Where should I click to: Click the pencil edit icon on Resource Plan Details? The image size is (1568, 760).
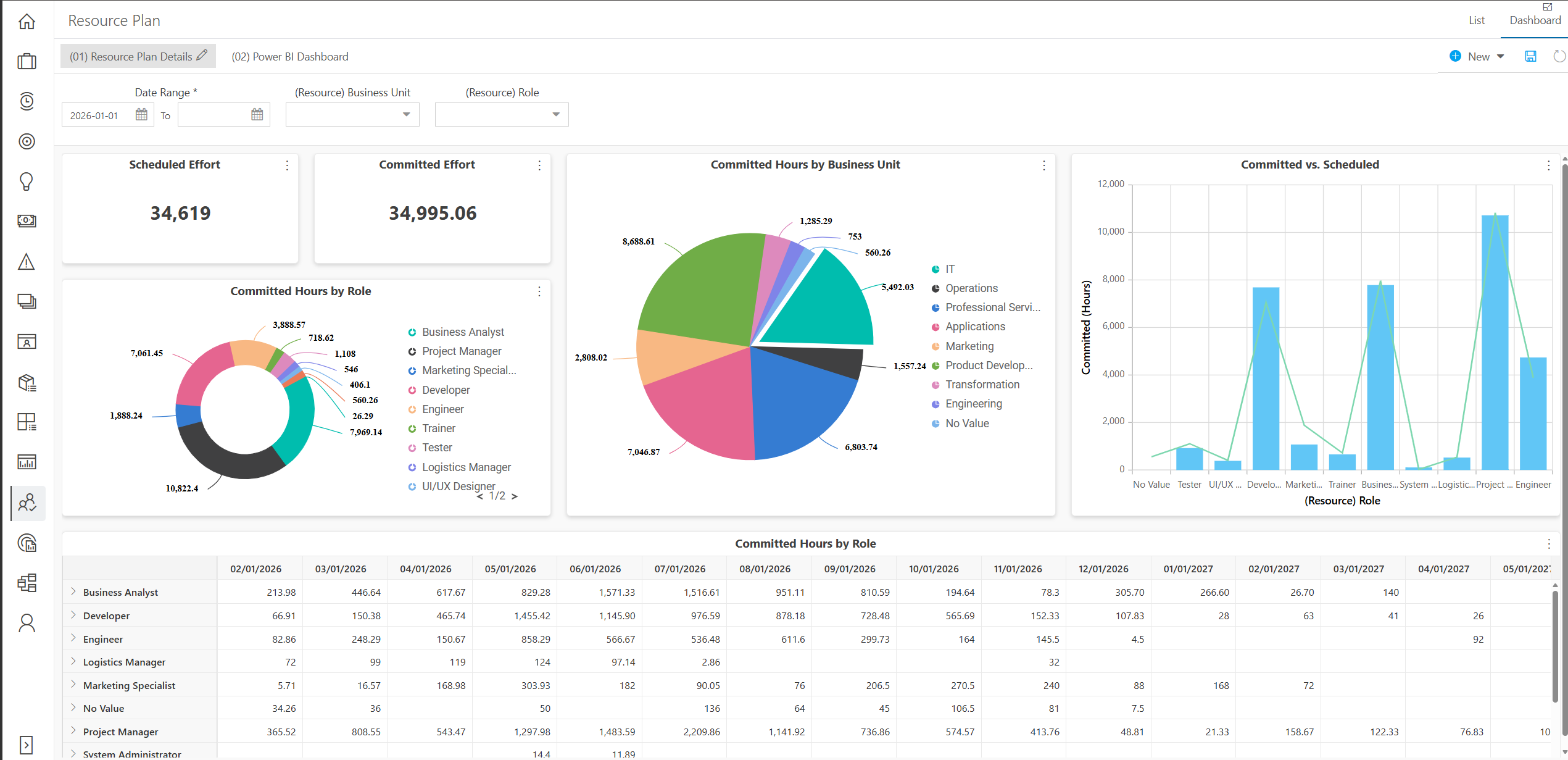(x=202, y=56)
